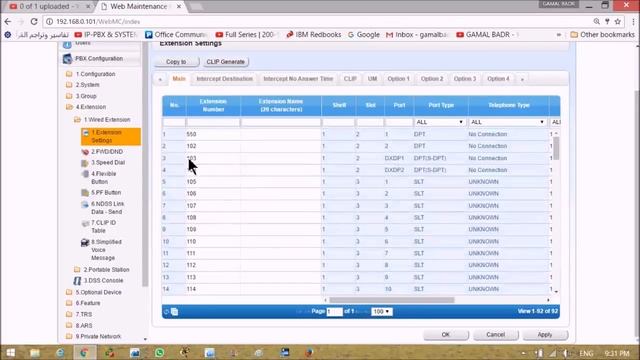Click the browser back arrow
Image resolution: width=640 pixels, height=360 pixels.
click(8, 21)
